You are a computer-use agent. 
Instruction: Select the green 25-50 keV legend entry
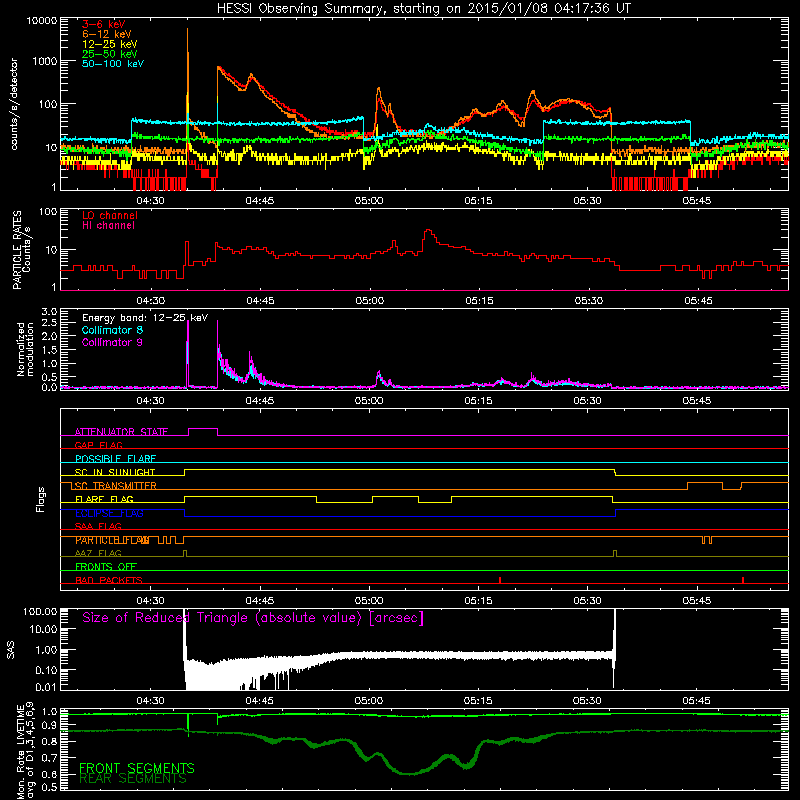coord(110,54)
